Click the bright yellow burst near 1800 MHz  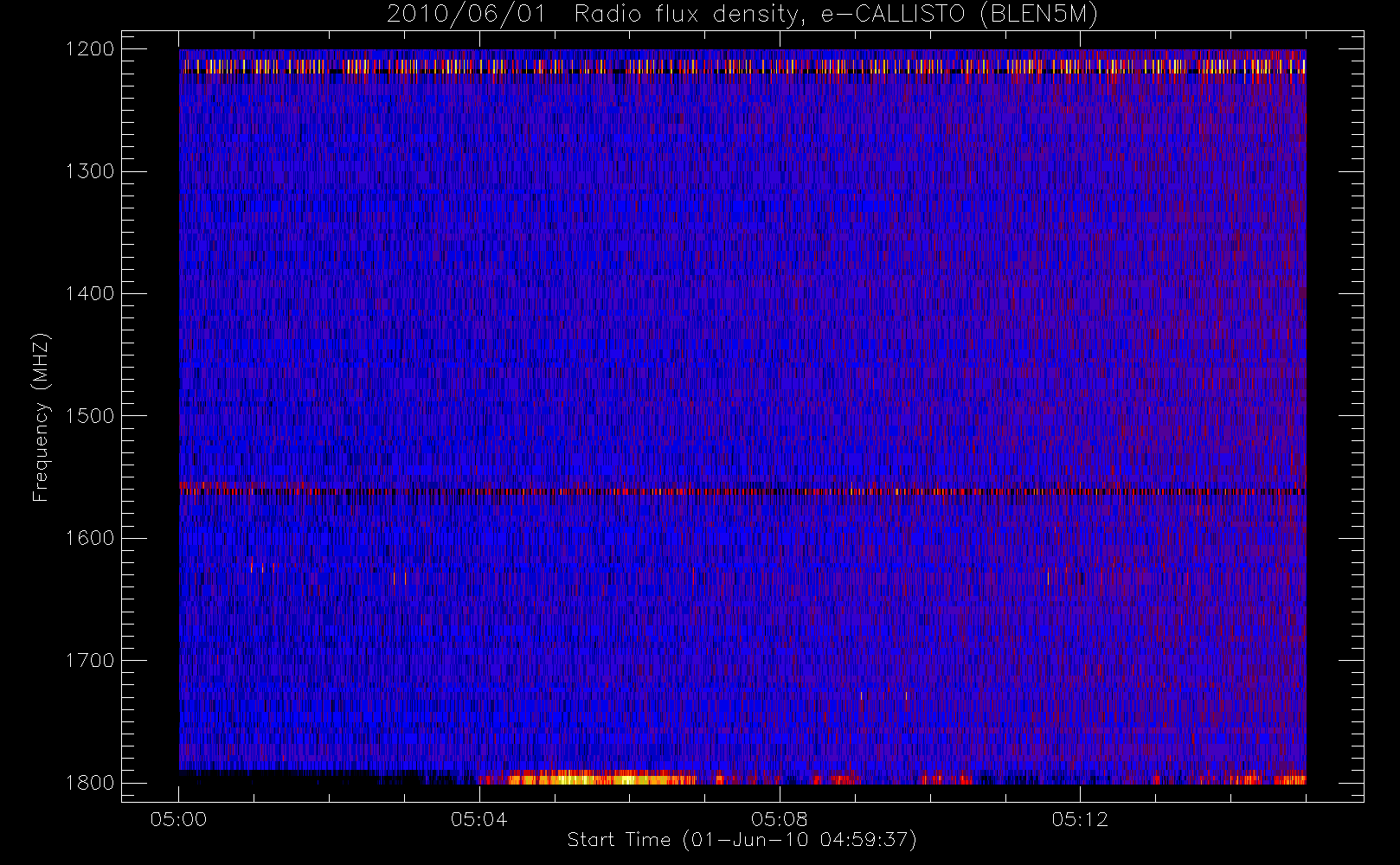click(x=601, y=778)
